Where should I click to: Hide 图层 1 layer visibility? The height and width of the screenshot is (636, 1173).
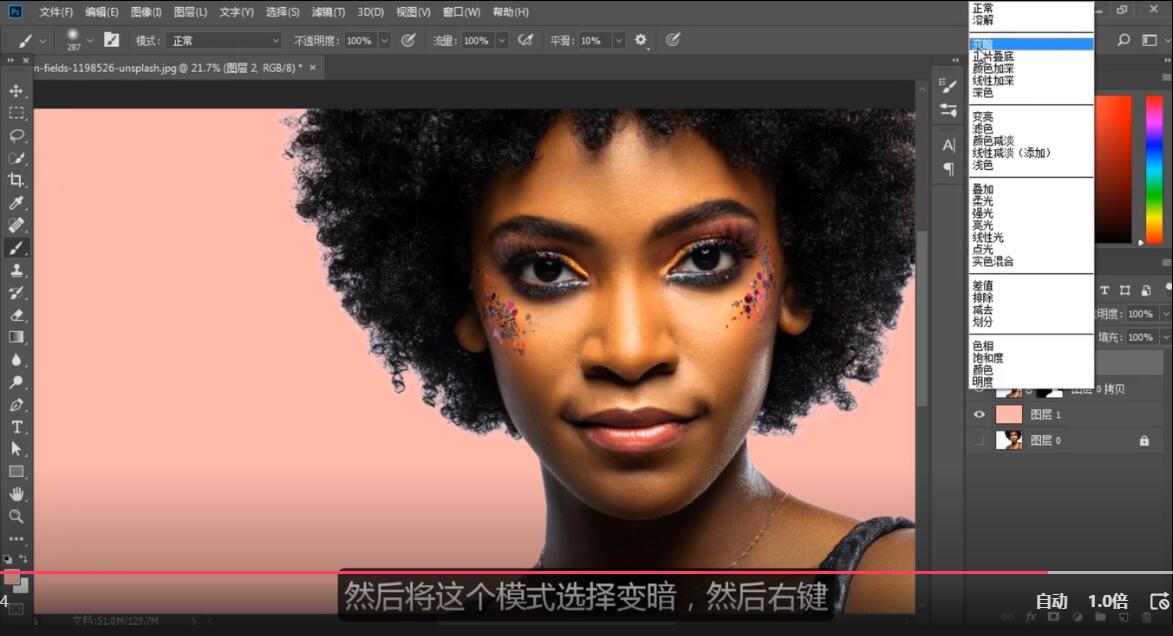[979, 415]
